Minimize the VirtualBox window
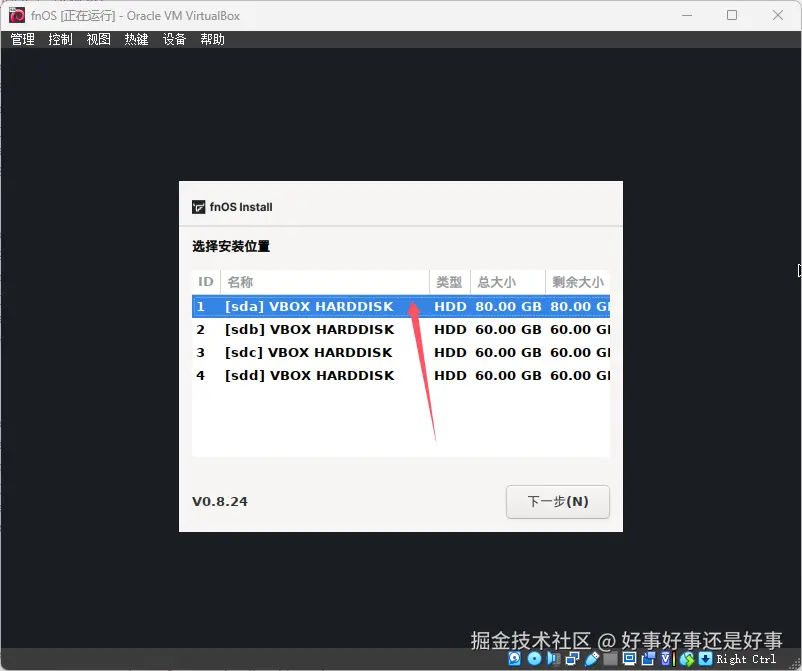The width and height of the screenshot is (802, 671). [x=687, y=15]
